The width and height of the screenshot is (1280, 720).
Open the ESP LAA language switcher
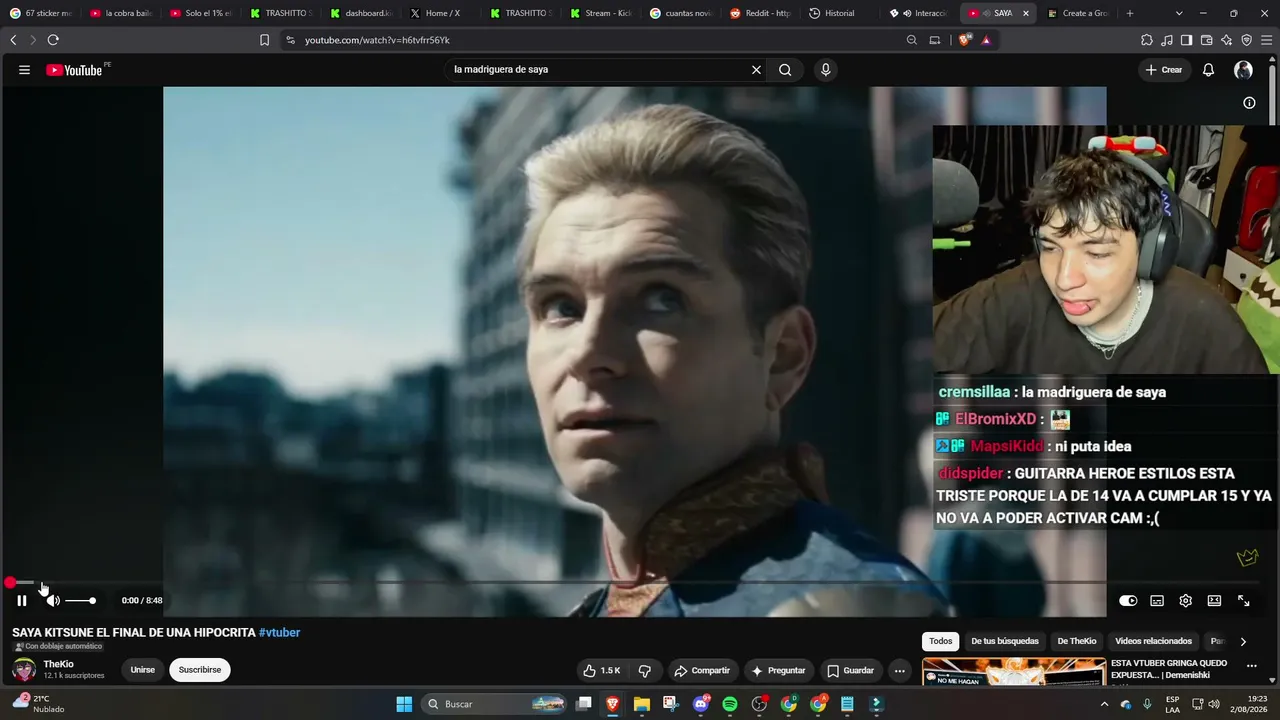click(1172, 704)
